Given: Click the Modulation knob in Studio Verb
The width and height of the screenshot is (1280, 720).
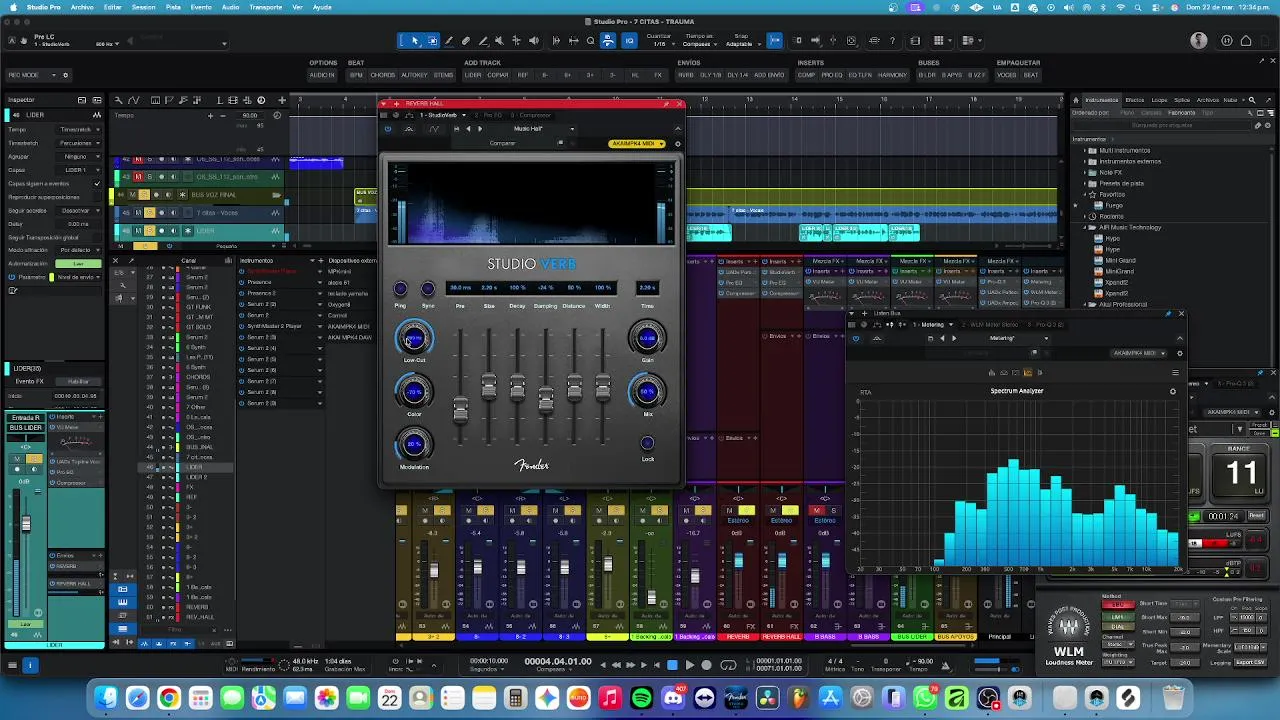Looking at the screenshot, I should pos(414,444).
